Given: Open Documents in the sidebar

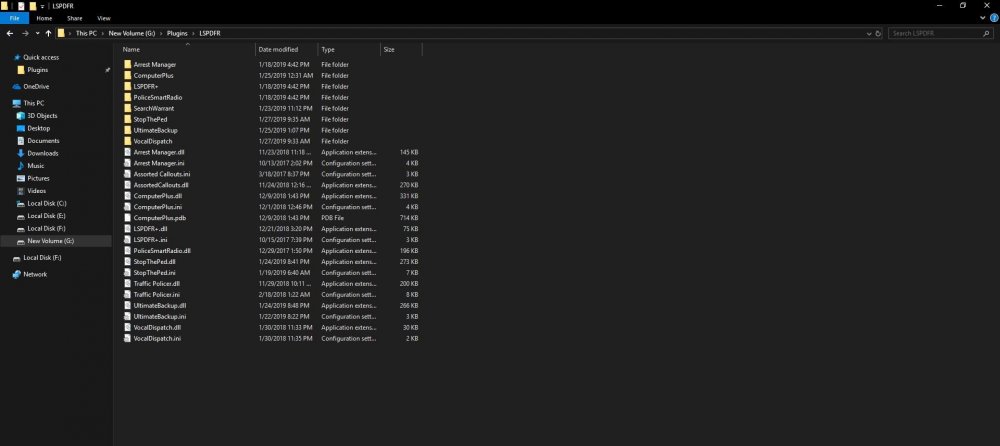Looking at the screenshot, I should tap(43, 141).
